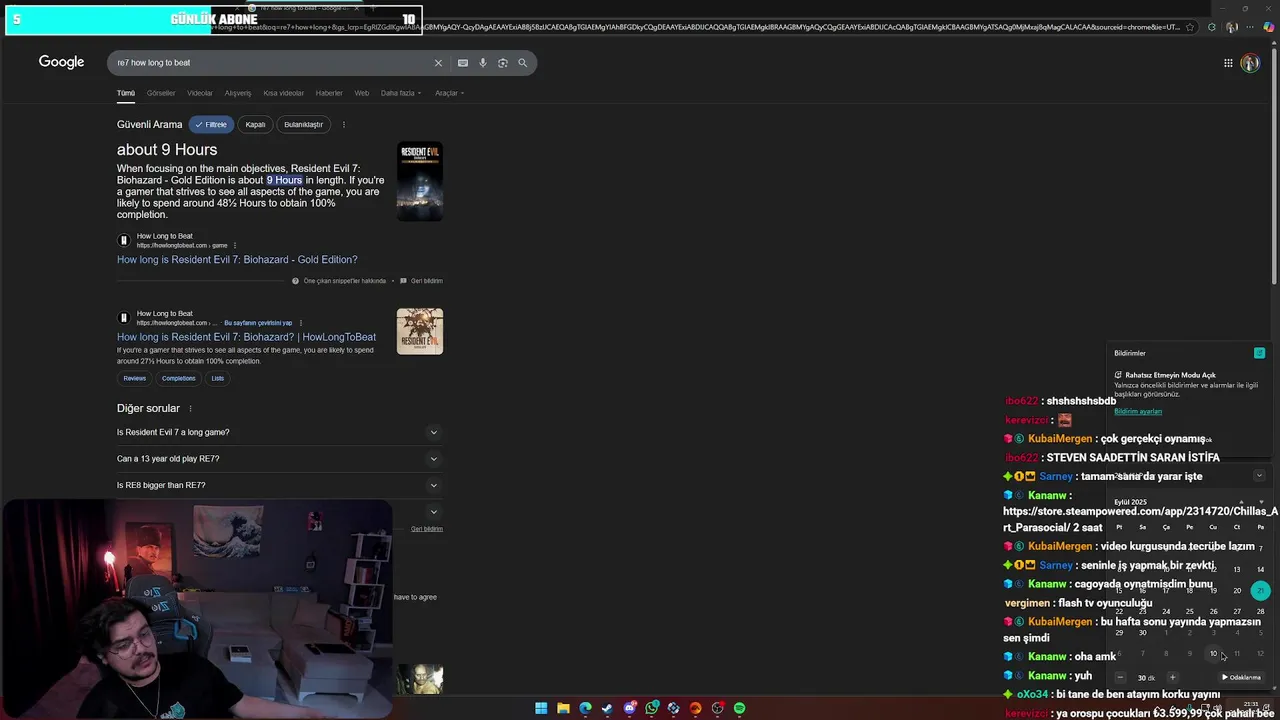
Task: Click the Google logo
Action: click(x=61, y=62)
